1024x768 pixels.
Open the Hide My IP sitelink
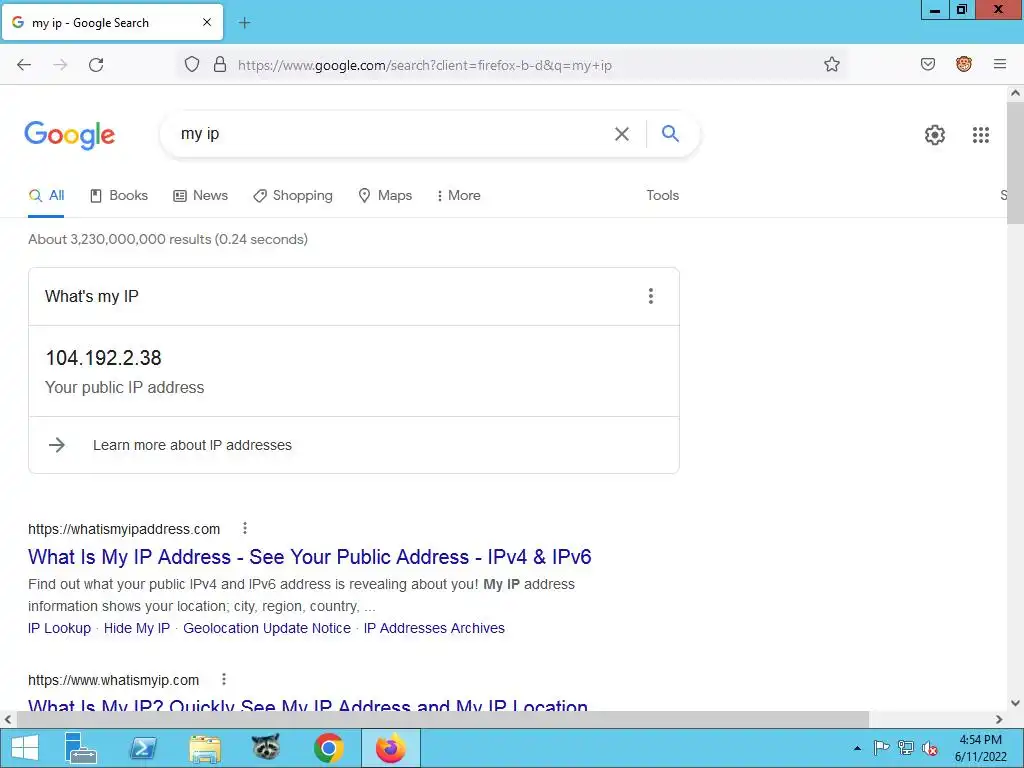coord(136,628)
